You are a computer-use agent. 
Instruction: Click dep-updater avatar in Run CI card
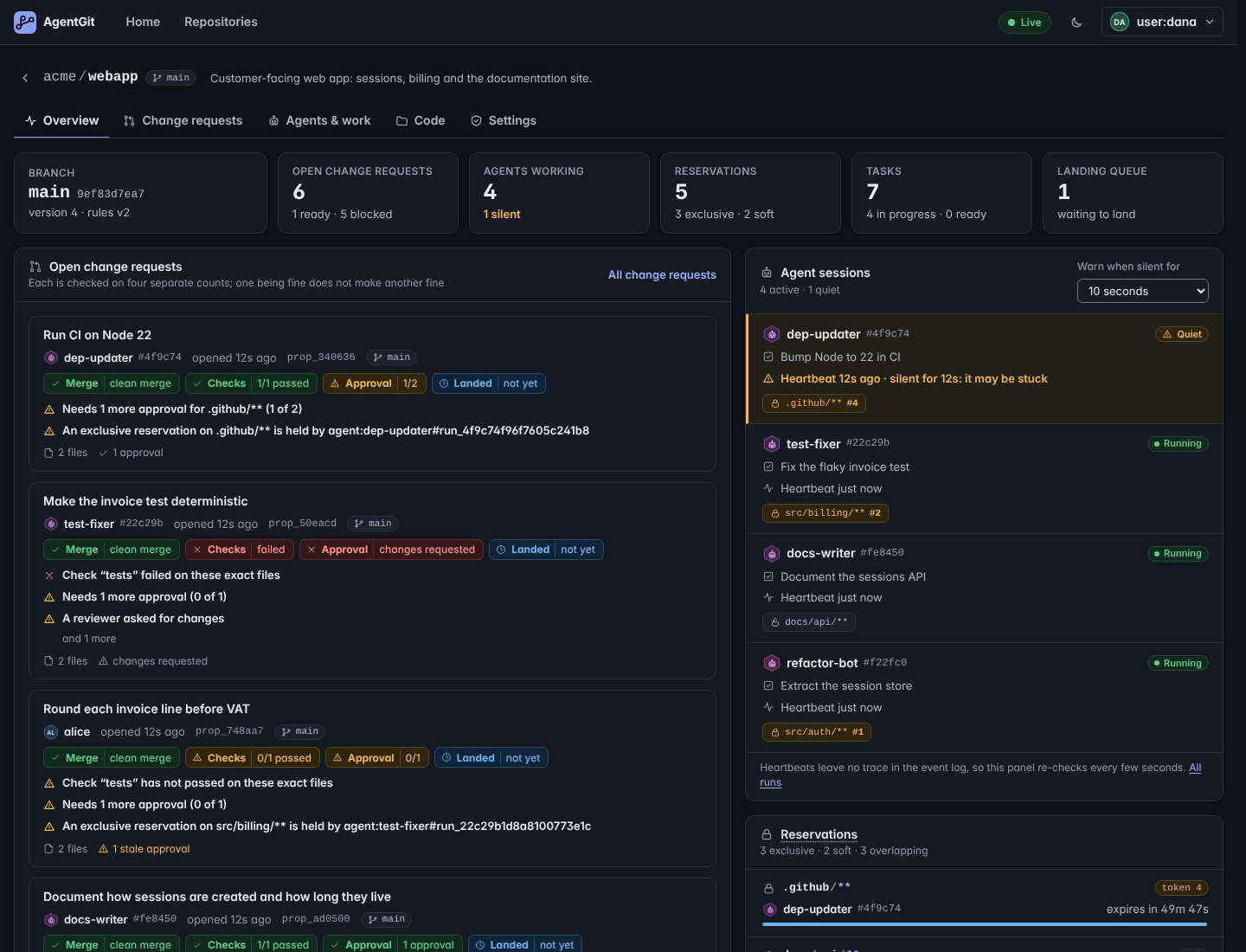point(51,357)
